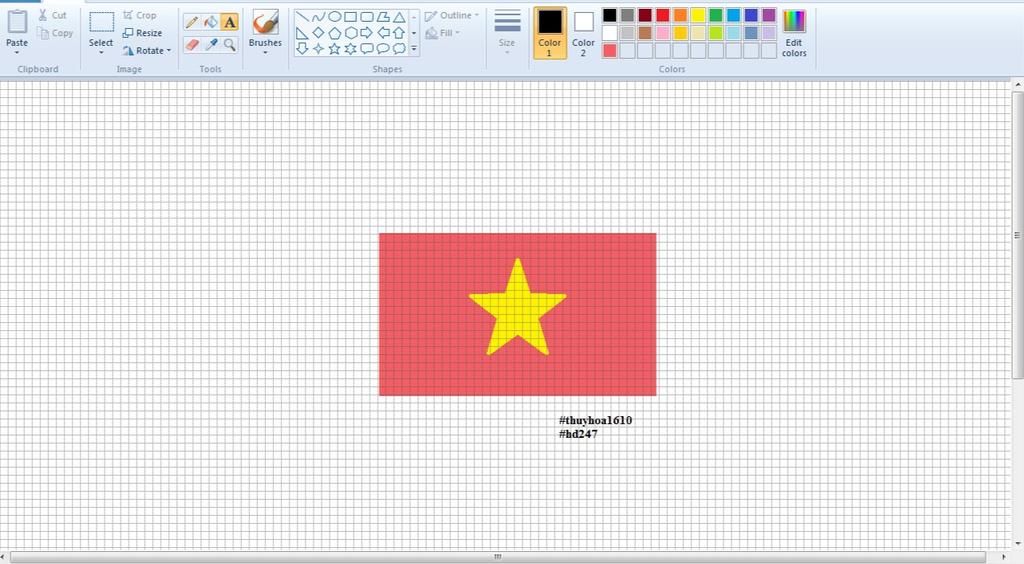Pick the orange color swatch
Viewport: 1024px width, 564px height.
coord(680,15)
